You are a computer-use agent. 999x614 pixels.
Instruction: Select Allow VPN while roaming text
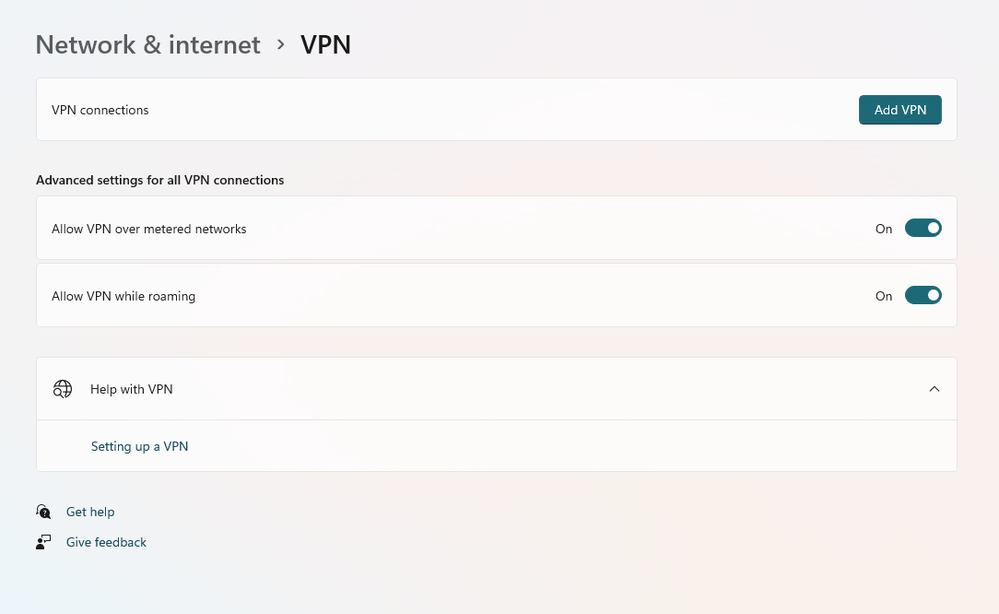123,296
